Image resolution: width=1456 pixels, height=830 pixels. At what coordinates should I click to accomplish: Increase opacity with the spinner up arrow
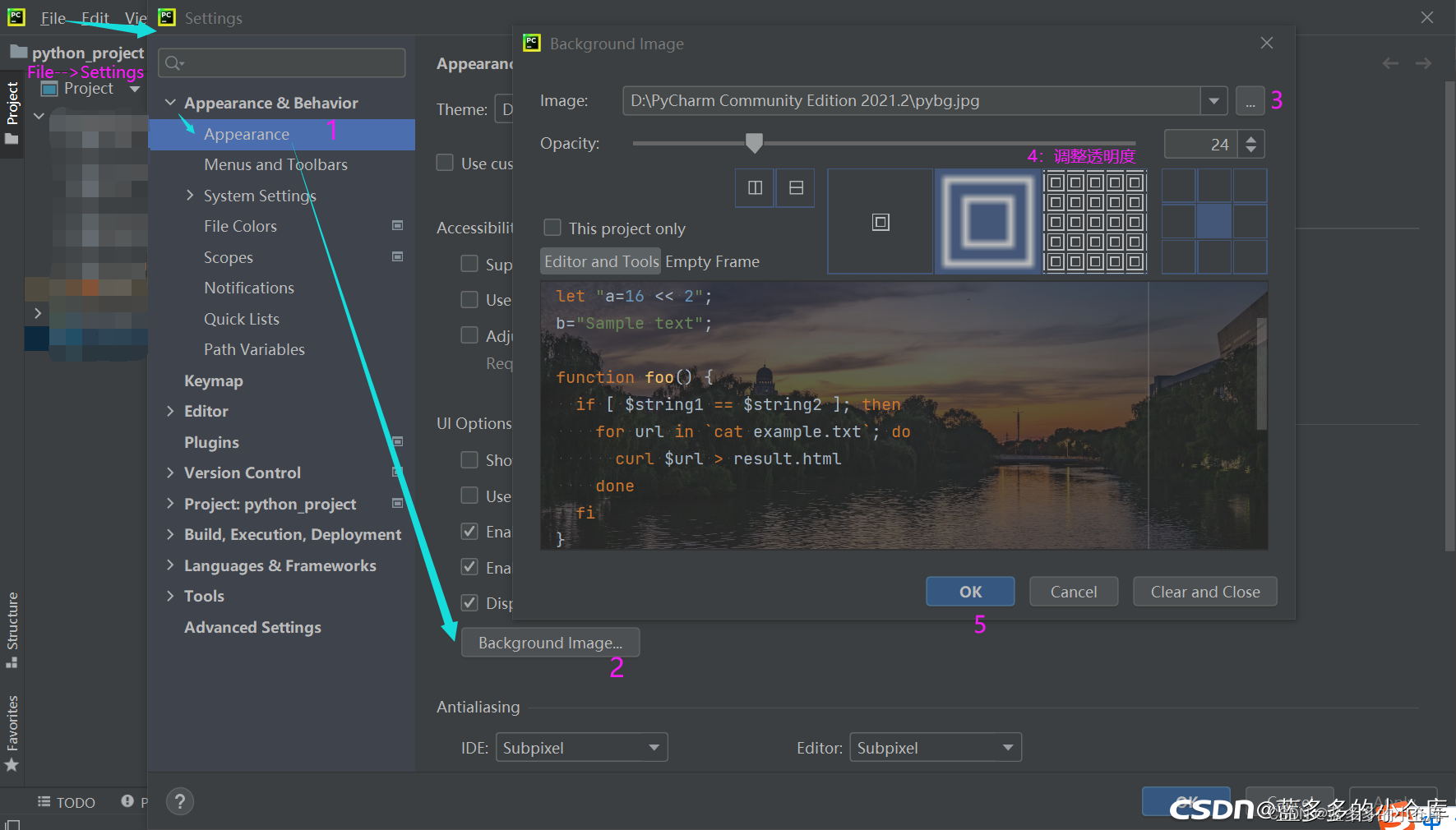point(1251,139)
